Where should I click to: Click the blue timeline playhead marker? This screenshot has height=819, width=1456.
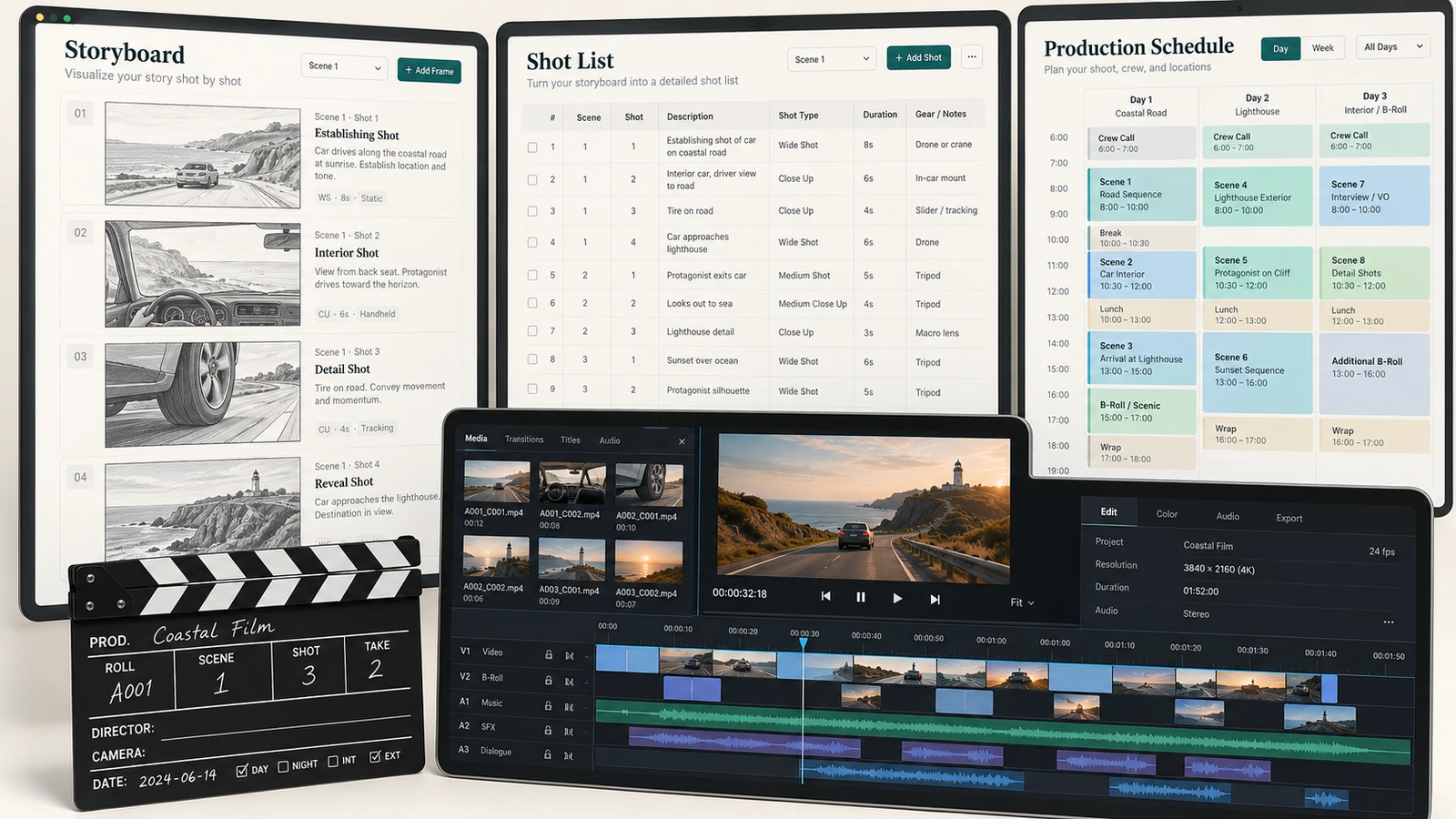click(803, 642)
